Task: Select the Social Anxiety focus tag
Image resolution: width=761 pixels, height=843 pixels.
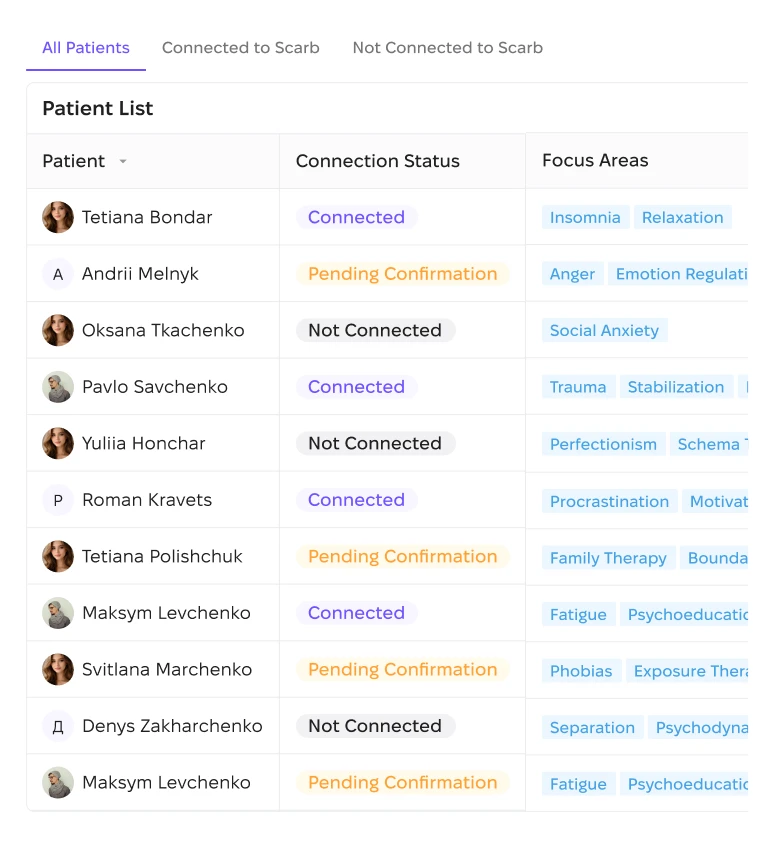Action: 604,330
